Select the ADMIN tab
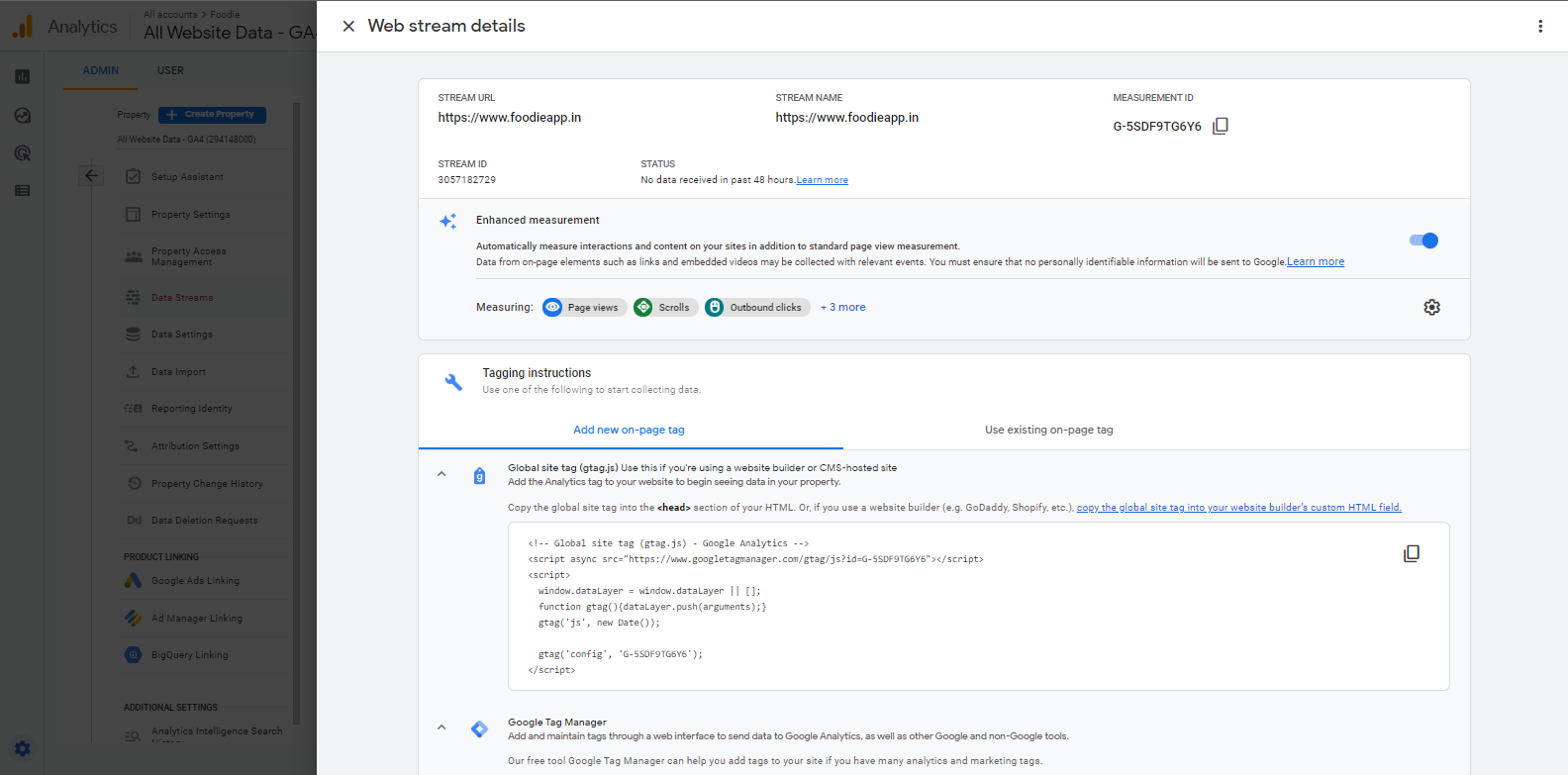Image resolution: width=1568 pixels, height=775 pixels. pos(101,70)
